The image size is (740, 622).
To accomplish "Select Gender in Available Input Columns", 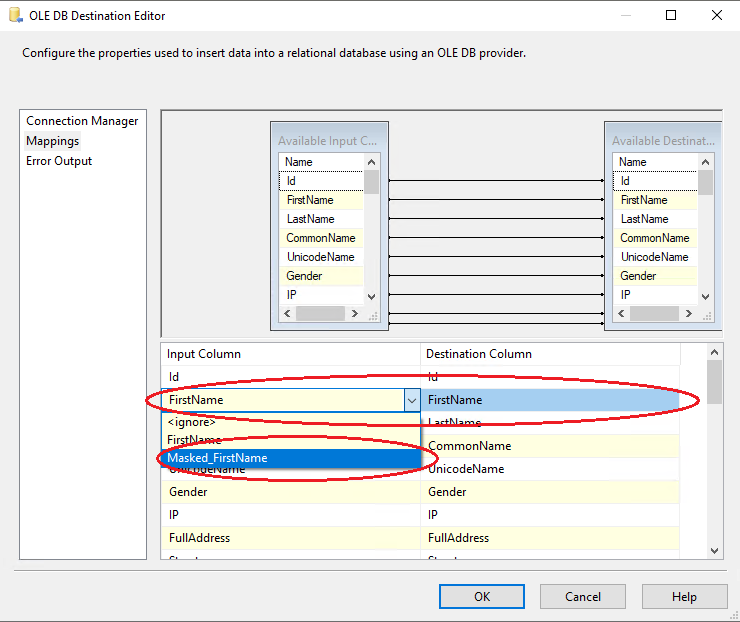I will [x=304, y=276].
